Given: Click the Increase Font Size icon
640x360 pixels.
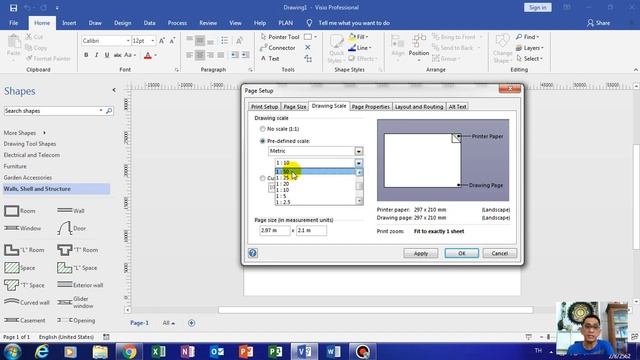Looking at the screenshot, I should click(162, 41).
